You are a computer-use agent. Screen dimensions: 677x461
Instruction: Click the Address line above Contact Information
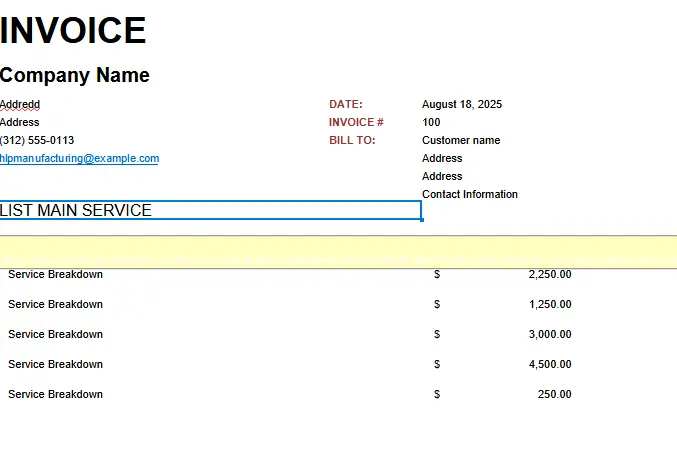coord(442,176)
